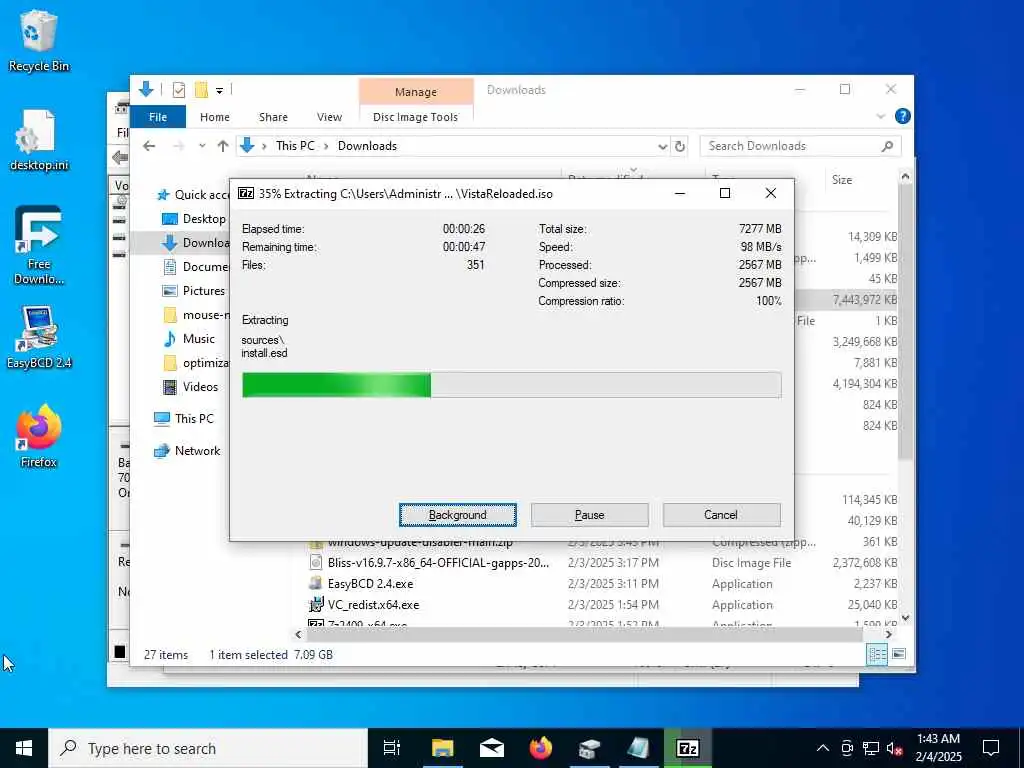Select Quick access in navigation pane
This screenshot has height=768, width=1024.
[193, 195]
